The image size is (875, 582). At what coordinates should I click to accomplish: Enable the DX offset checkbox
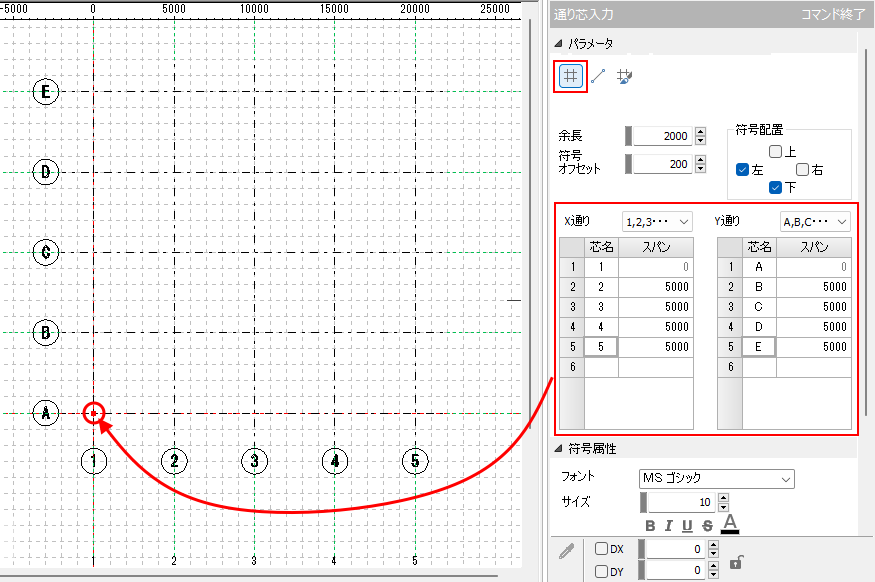click(x=601, y=549)
